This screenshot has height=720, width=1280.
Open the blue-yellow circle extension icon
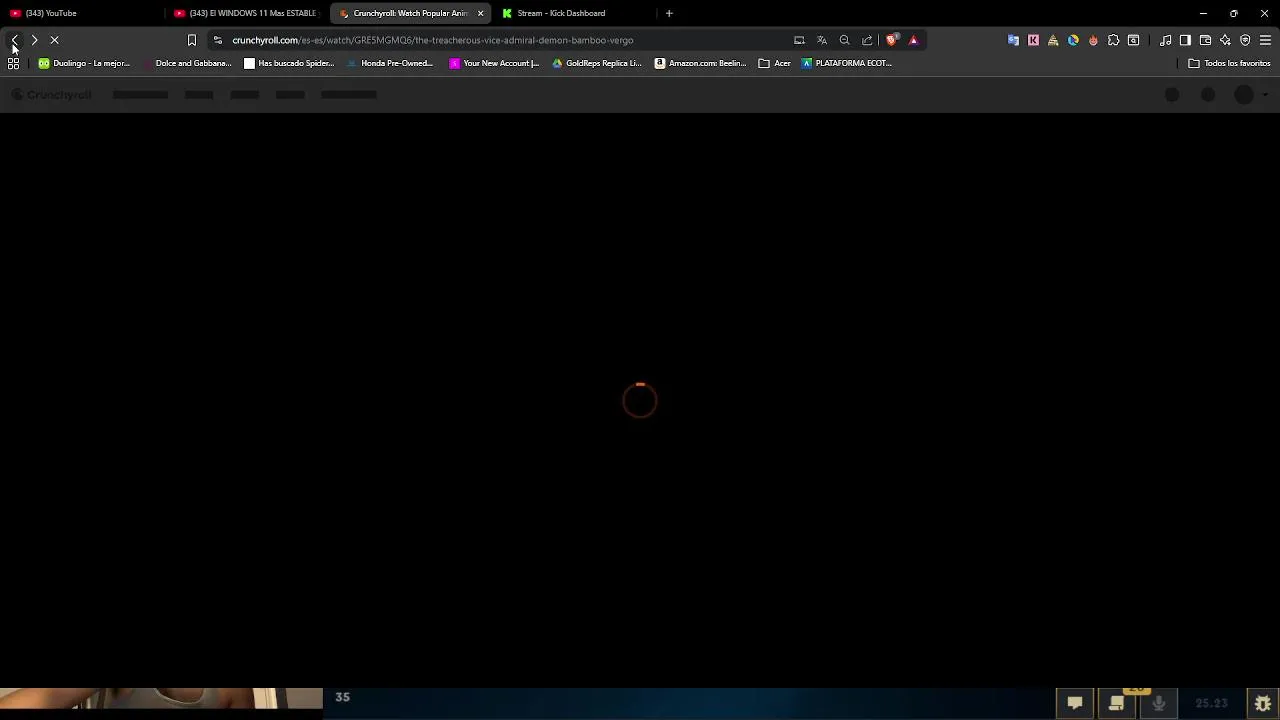[1073, 40]
